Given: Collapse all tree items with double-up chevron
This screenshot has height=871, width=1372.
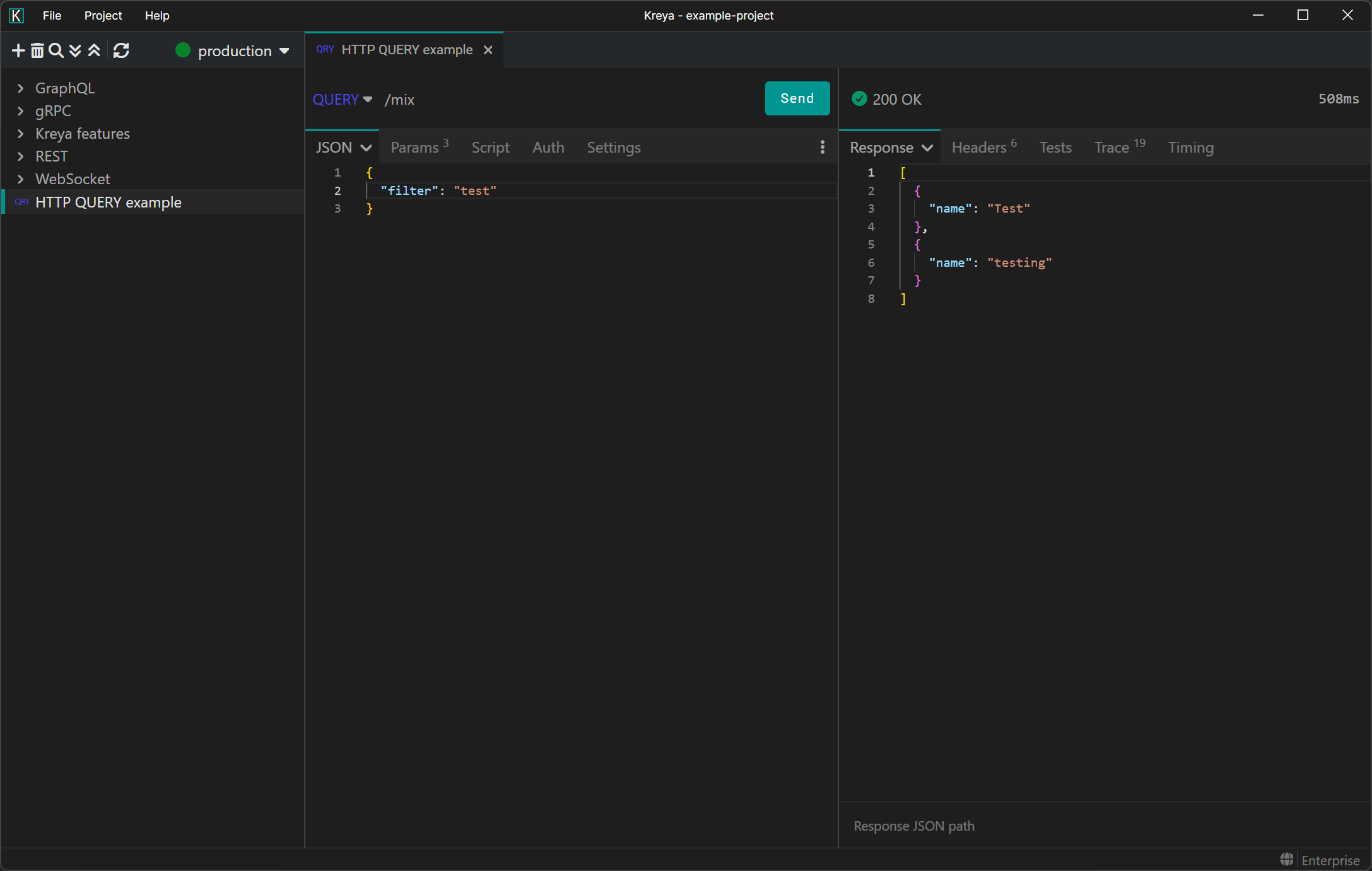Looking at the screenshot, I should click(94, 50).
